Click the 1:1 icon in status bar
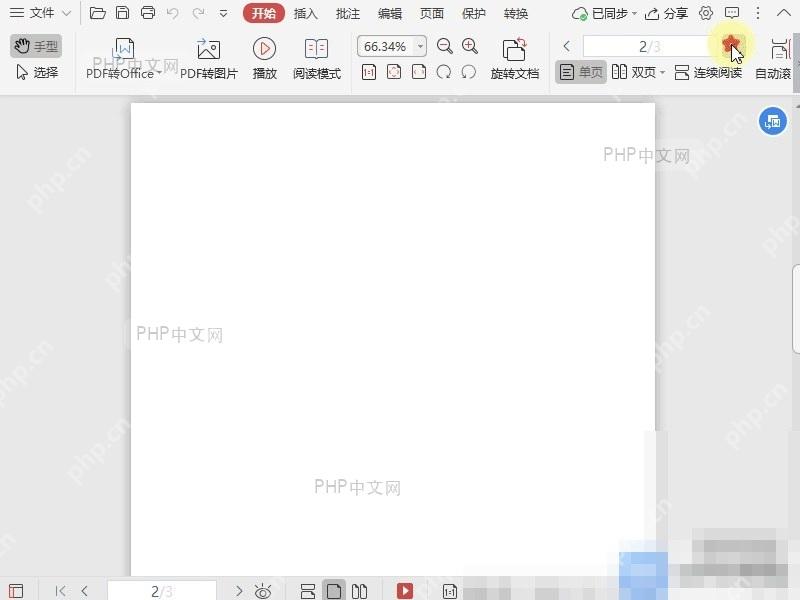This screenshot has width=800, height=600. [x=449, y=591]
